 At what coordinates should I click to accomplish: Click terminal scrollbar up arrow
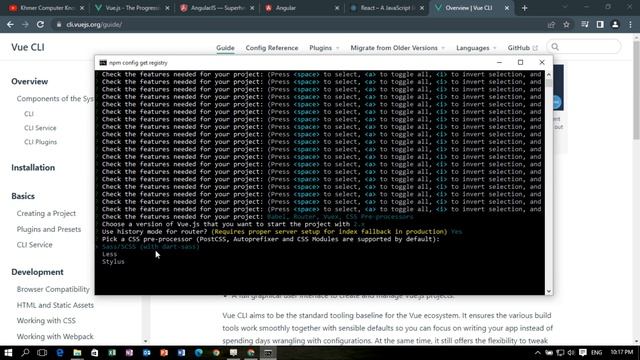549,75
